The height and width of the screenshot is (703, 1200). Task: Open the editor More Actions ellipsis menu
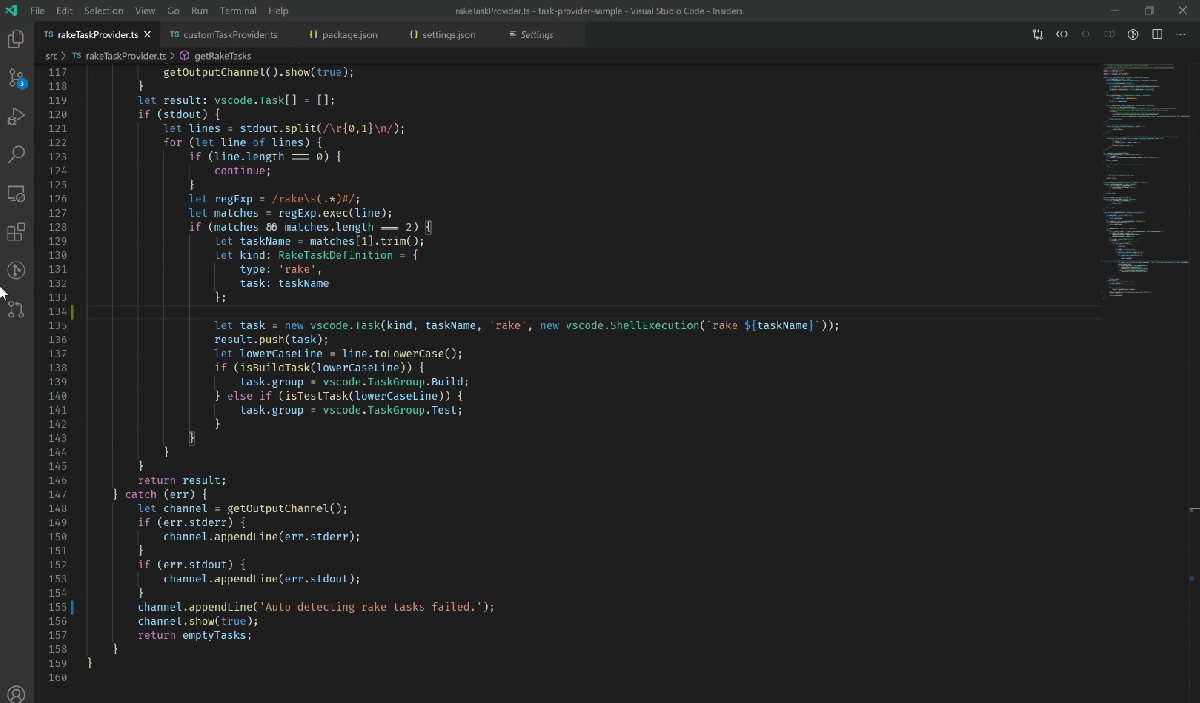pyautogui.click(x=1181, y=33)
